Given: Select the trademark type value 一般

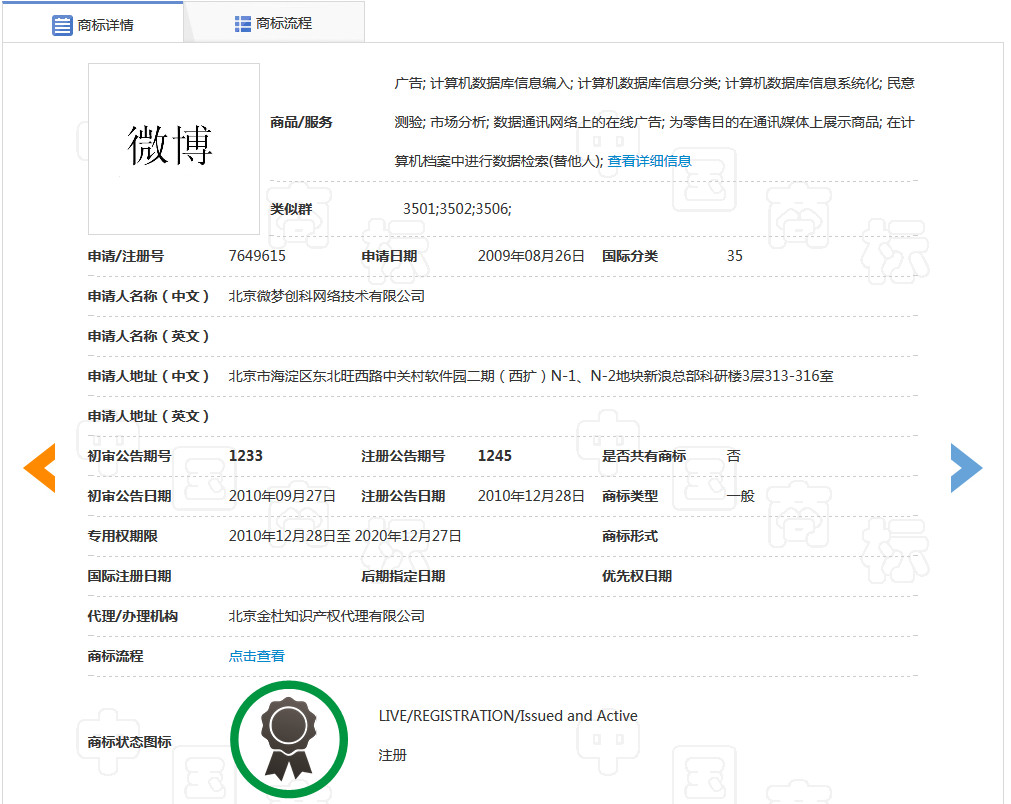Looking at the screenshot, I should 740,496.
